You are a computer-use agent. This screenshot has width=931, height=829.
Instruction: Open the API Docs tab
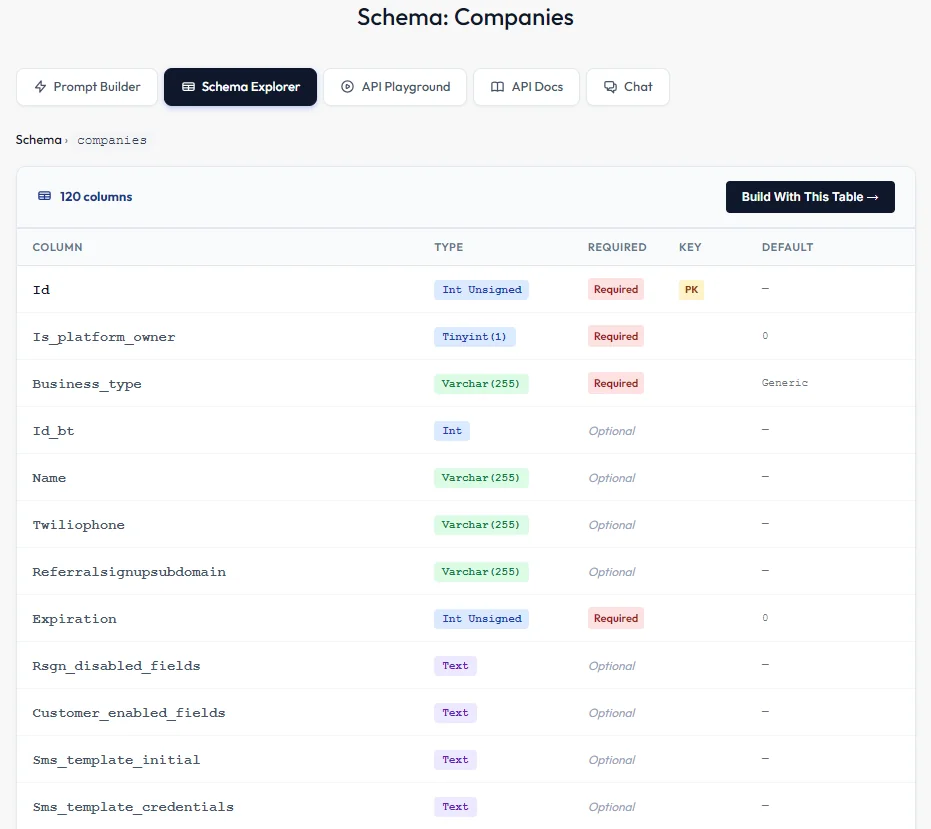(526, 87)
